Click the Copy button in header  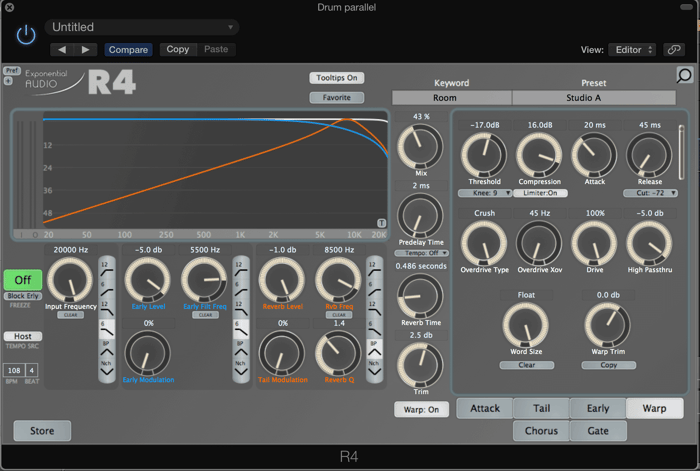point(178,50)
